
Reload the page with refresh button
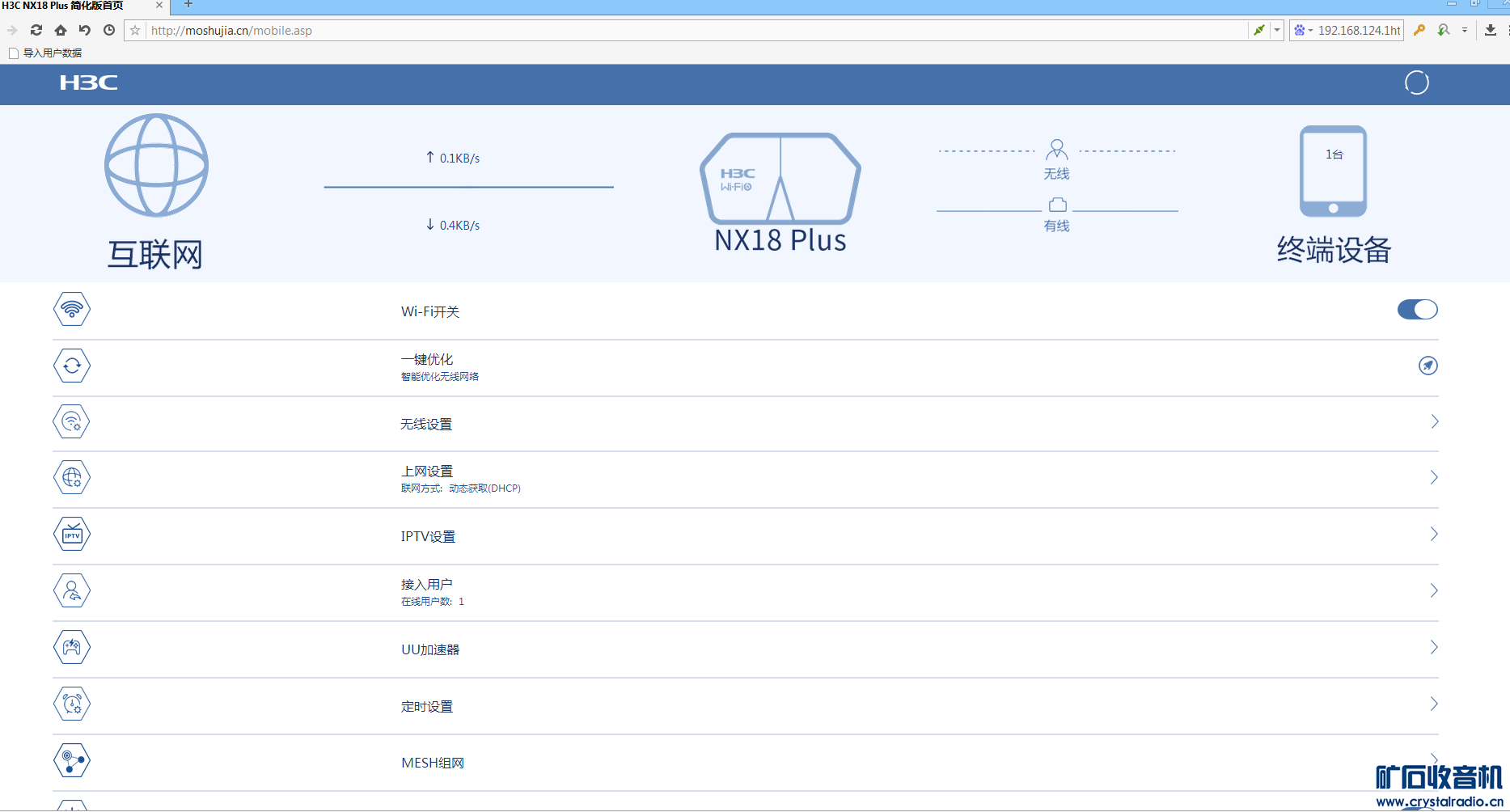tap(36, 30)
